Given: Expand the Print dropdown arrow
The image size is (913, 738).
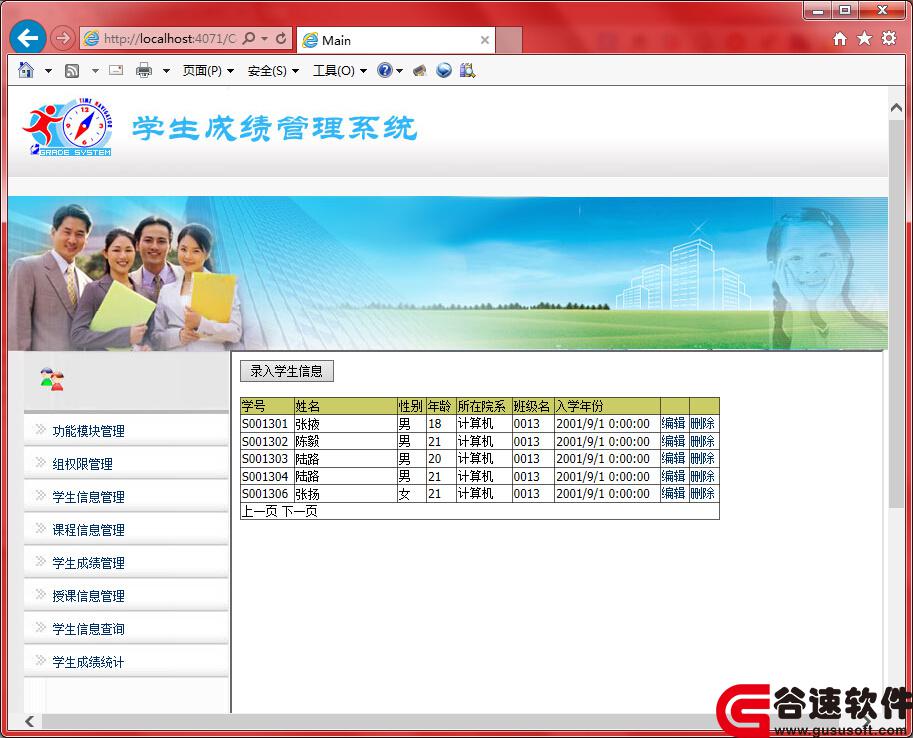Looking at the screenshot, I should tap(166, 71).
